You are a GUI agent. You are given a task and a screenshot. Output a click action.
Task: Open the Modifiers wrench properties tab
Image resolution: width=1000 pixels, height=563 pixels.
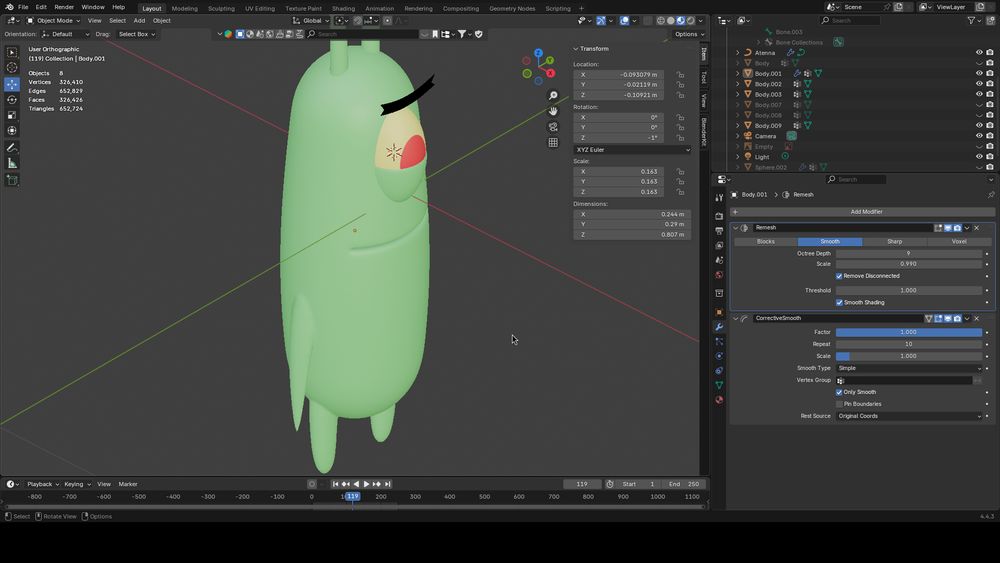pos(719,327)
